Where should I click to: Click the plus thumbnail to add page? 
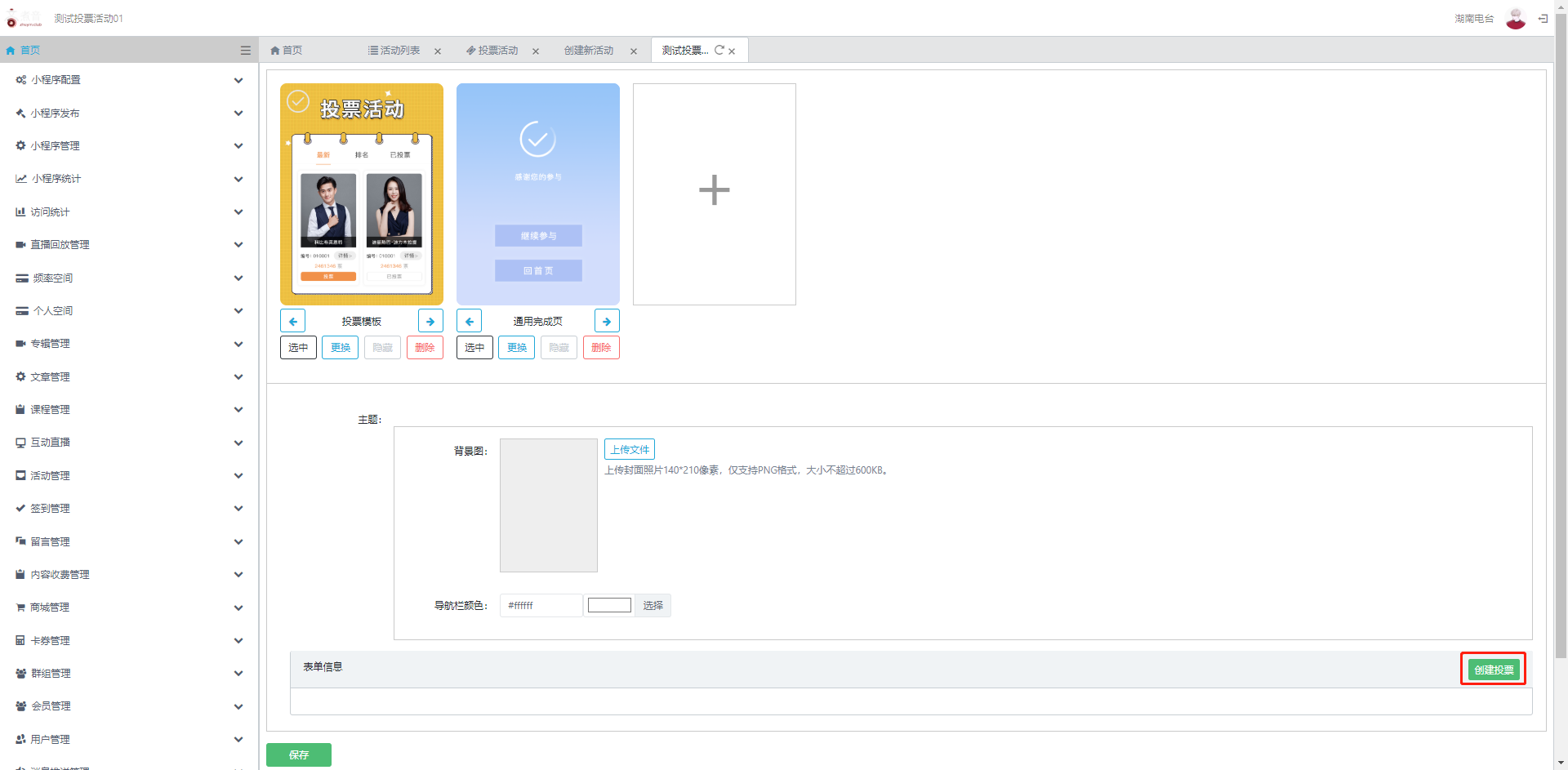pos(714,194)
